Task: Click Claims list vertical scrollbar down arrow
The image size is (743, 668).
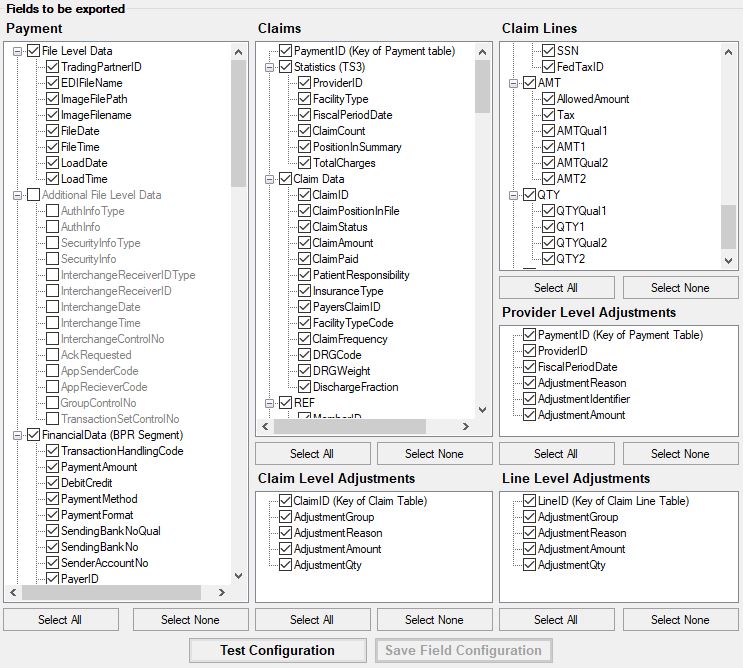Action: point(483,410)
